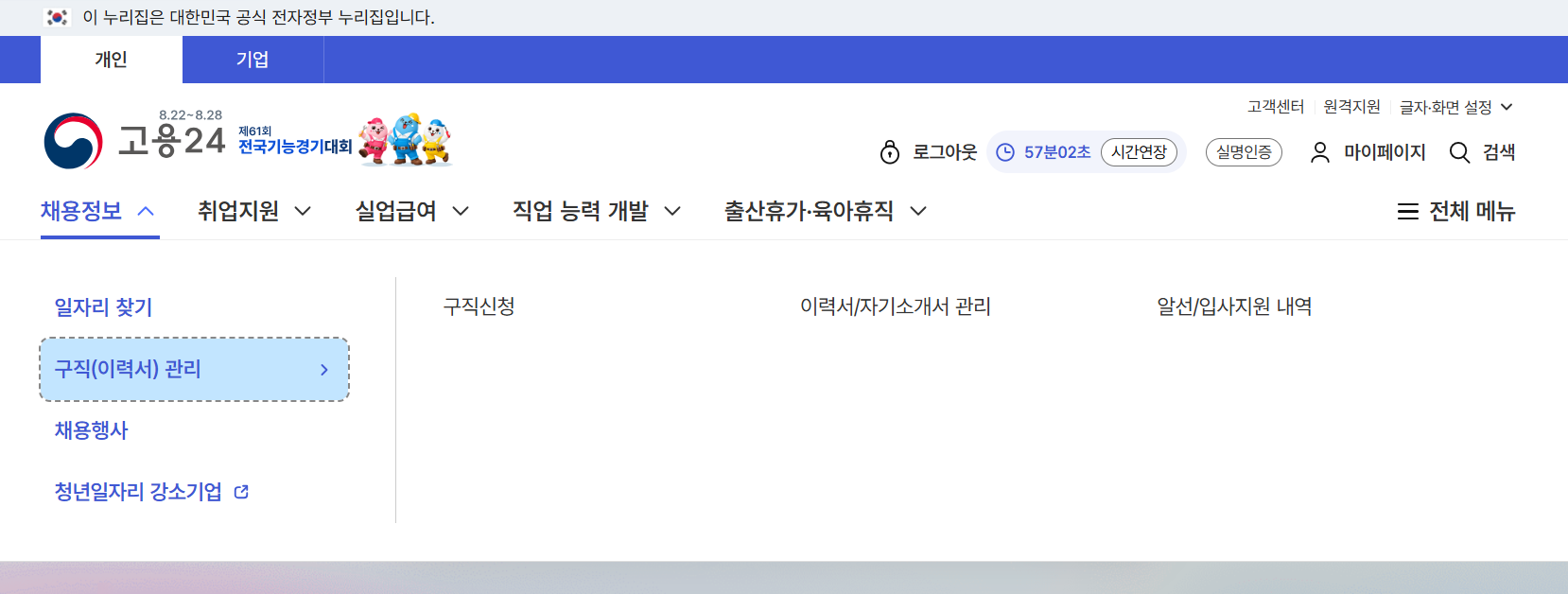
Task: Click the 검색 magnifier icon
Action: [x=1460, y=152]
